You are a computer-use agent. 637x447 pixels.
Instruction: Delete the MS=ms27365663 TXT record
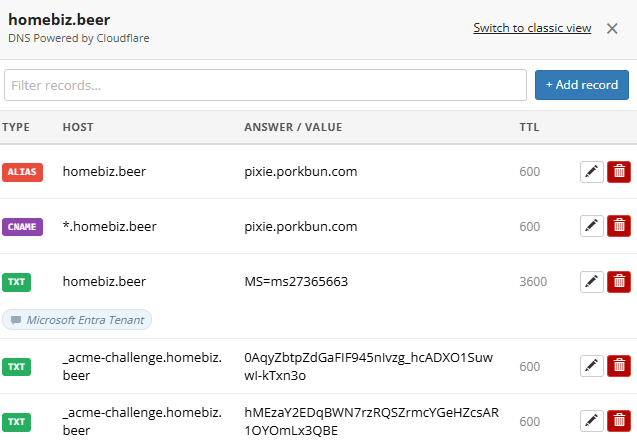pos(619,282)
